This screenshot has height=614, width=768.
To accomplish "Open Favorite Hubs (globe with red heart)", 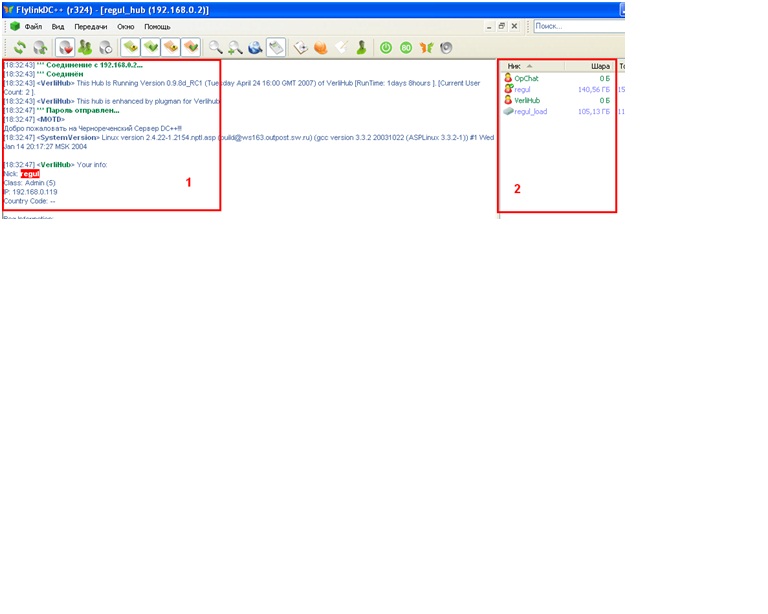I will (65, 47).
